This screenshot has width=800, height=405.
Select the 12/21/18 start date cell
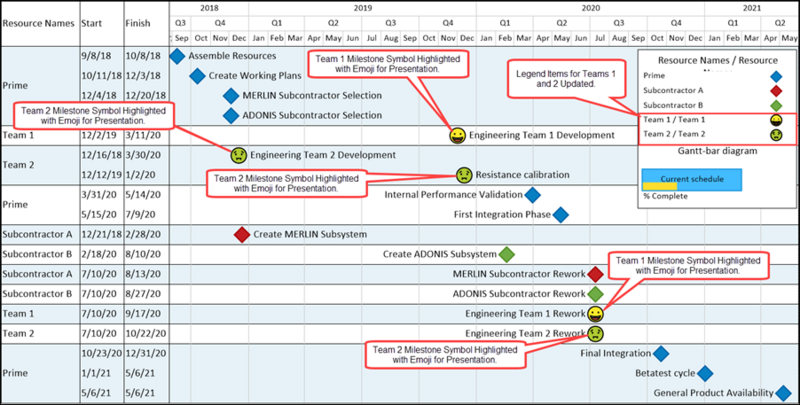pyautogui.click(x=101, y=235)
